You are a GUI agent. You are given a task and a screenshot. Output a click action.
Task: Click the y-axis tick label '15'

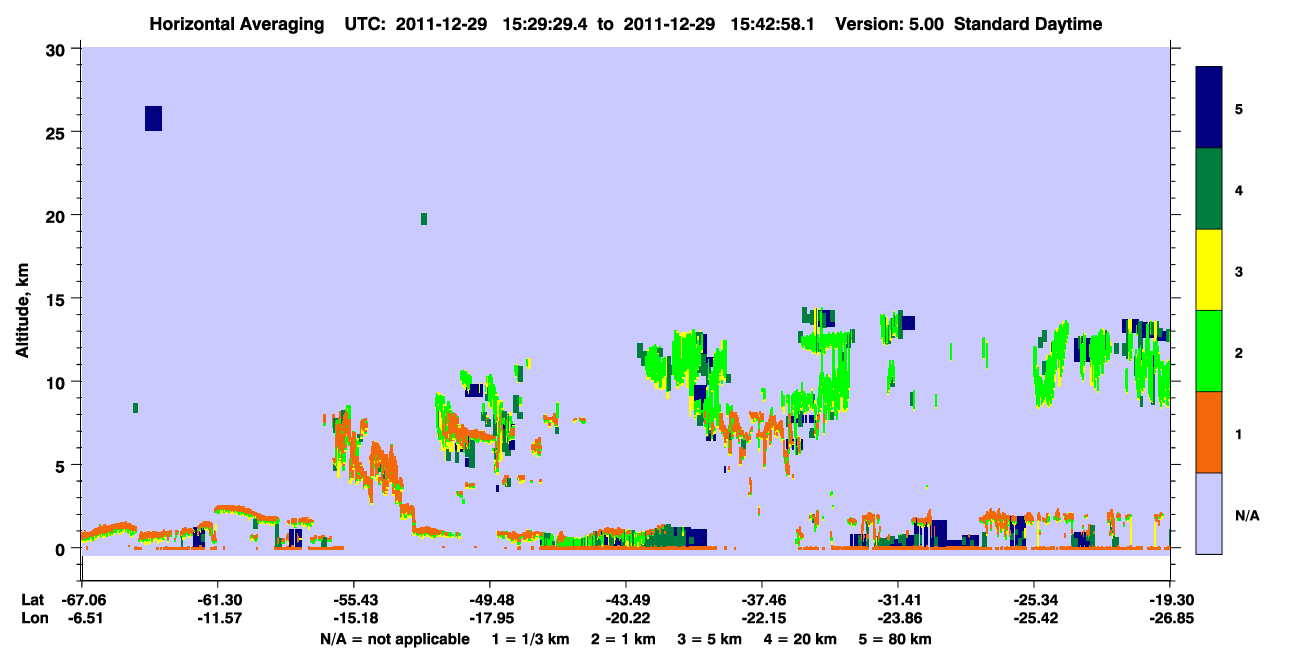coord(58,299)
